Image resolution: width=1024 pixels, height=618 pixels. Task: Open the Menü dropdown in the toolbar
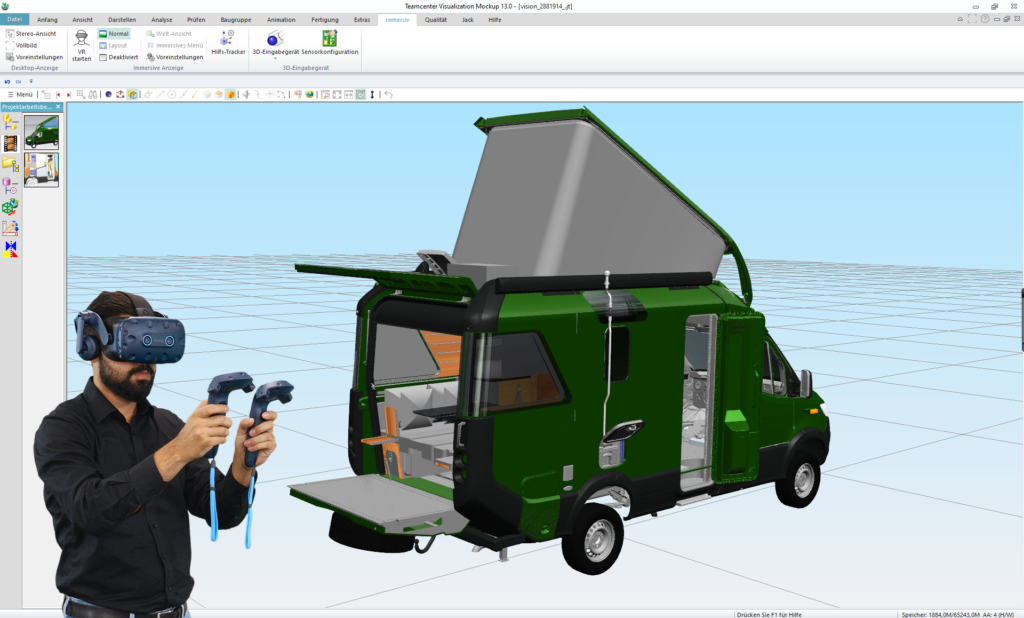click(x=20, y=95)
